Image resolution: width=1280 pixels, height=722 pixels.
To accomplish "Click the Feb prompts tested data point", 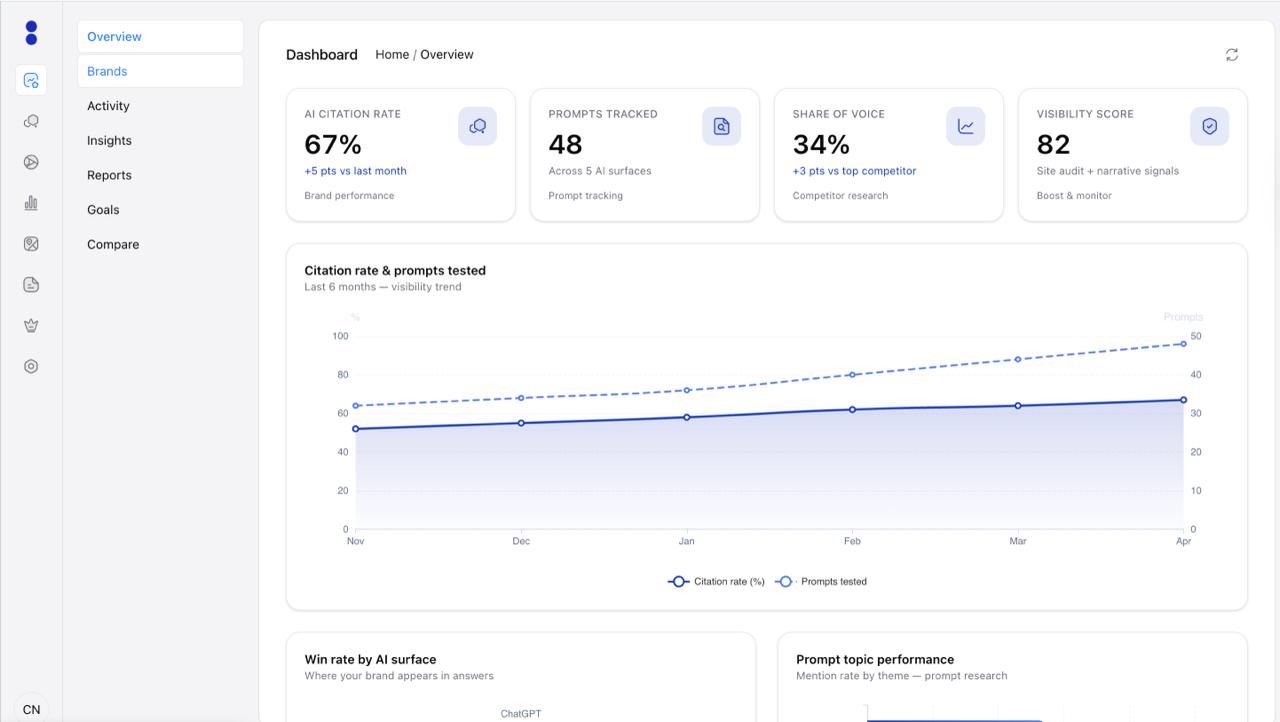I will click(x=852, y=375).
